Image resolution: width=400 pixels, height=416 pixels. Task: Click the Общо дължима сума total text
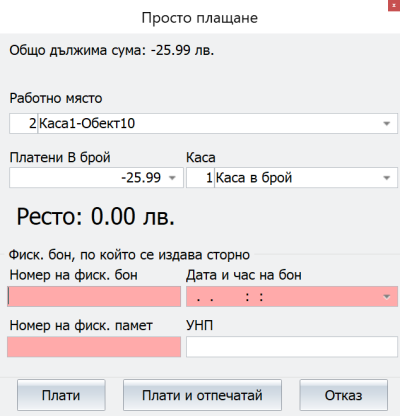pos(111,50)
